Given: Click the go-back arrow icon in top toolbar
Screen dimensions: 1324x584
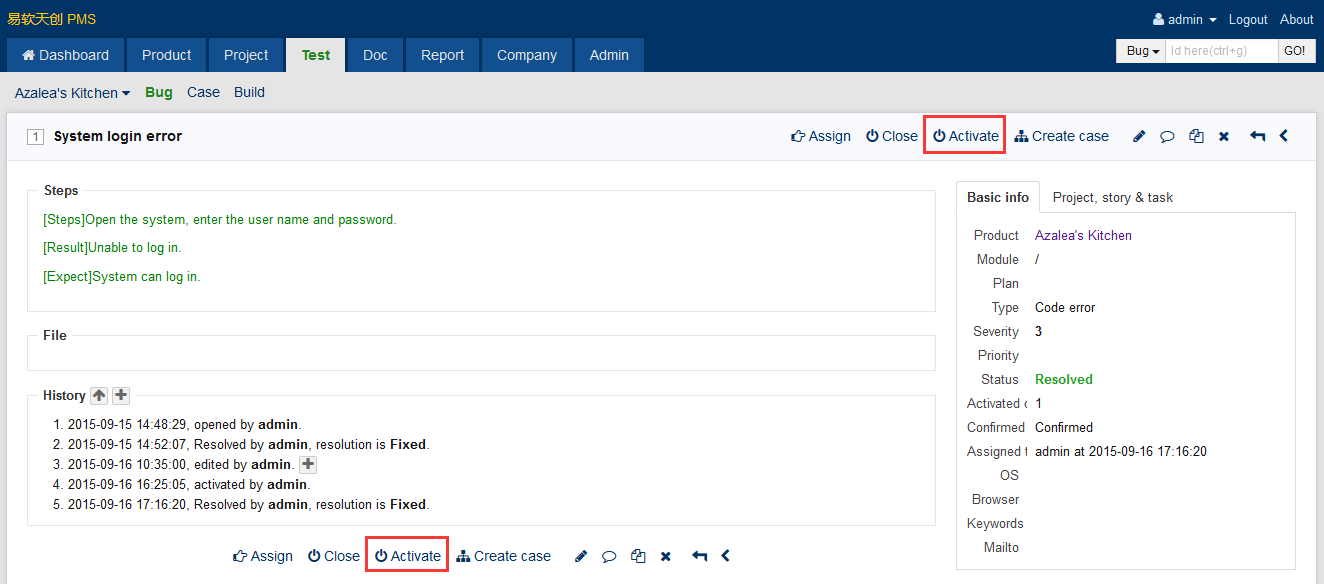Looking at the screenshot, I should pos(1257,137).
